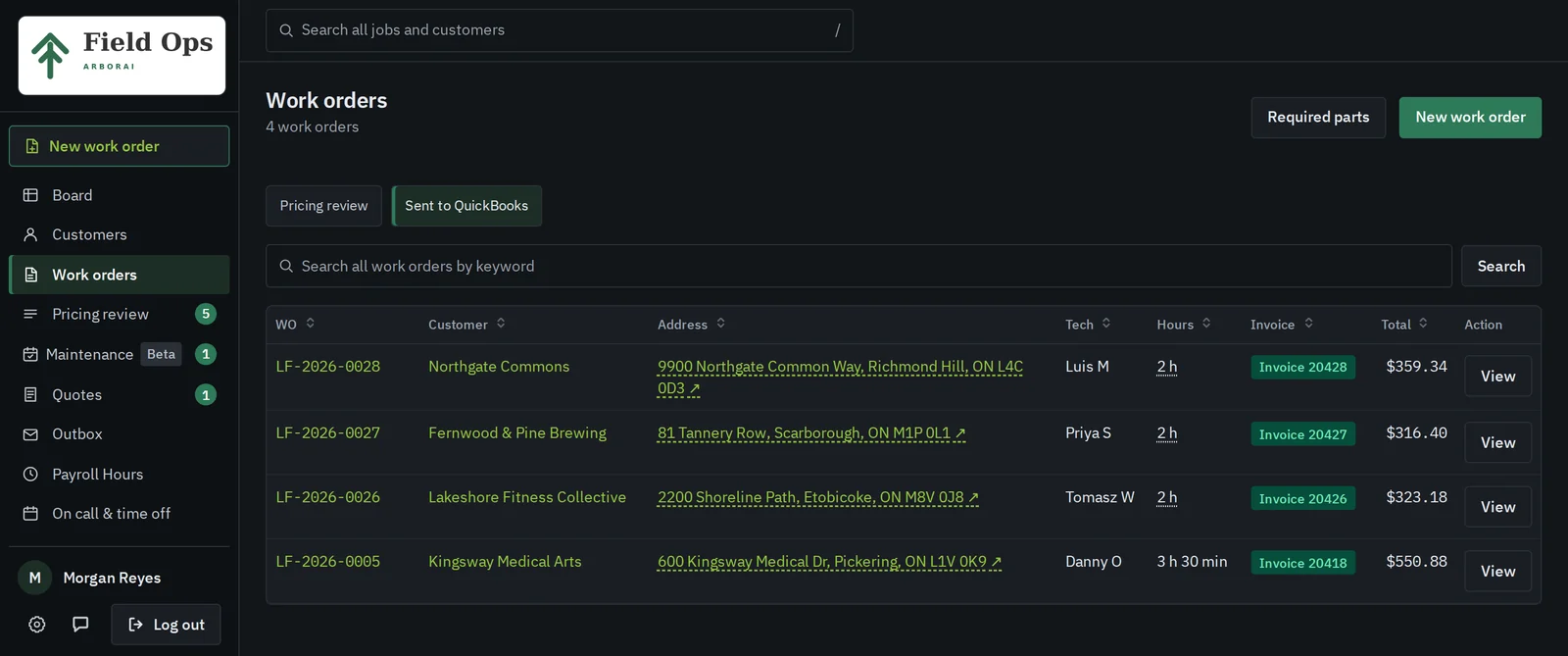This screenshot has width=1568, height=656.
Task: Open Outbox in the sidebar
Action: point(120,433)
